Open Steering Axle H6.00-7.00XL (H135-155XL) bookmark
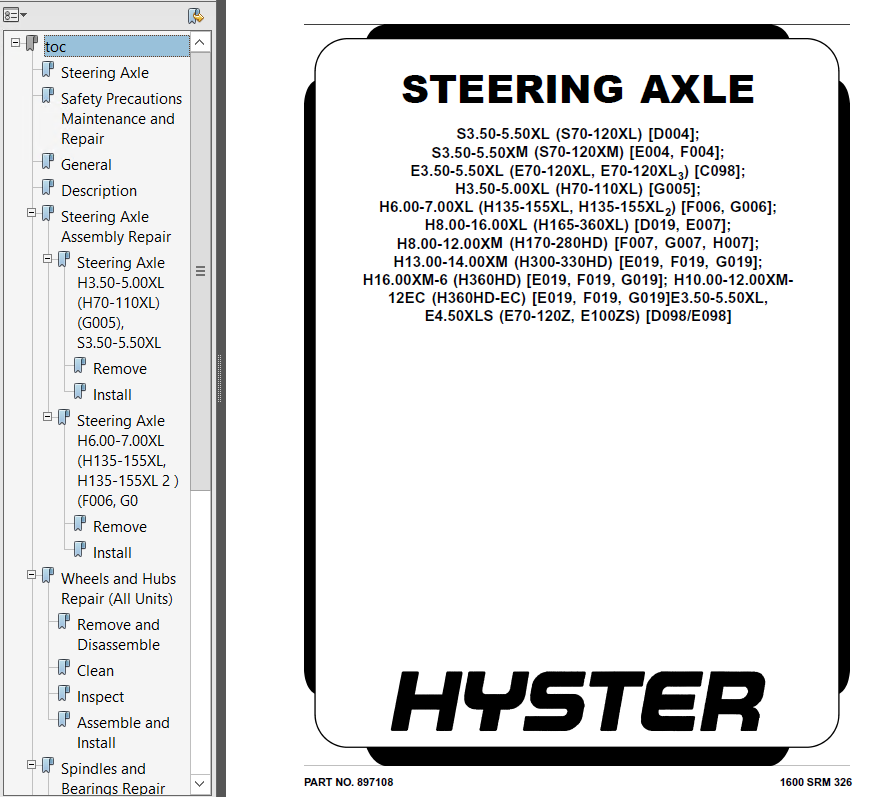The height and width of the screenshot is (797, 883). tap(128, 460)
